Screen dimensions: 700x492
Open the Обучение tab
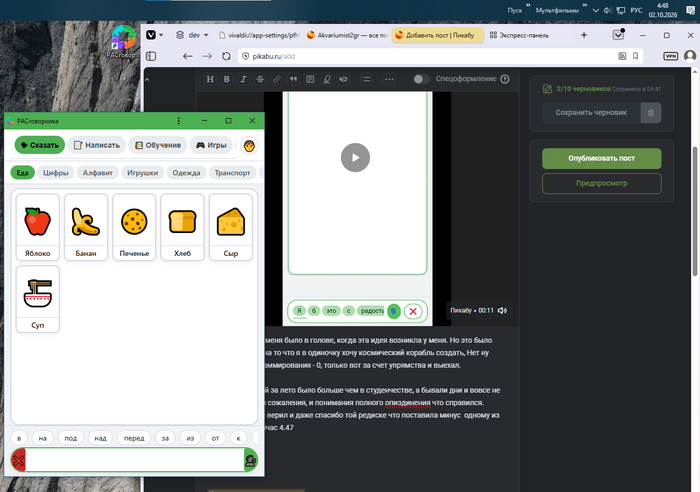point(158,145)
